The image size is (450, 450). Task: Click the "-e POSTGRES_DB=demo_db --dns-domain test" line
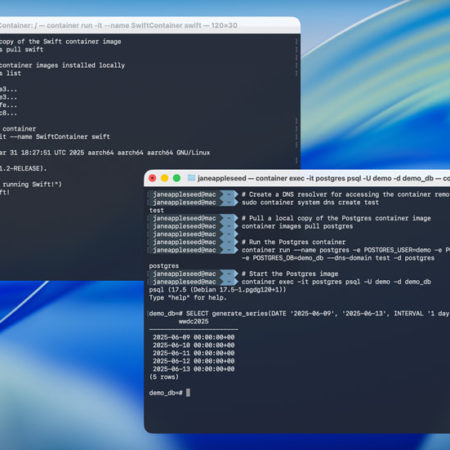[338, 258]
